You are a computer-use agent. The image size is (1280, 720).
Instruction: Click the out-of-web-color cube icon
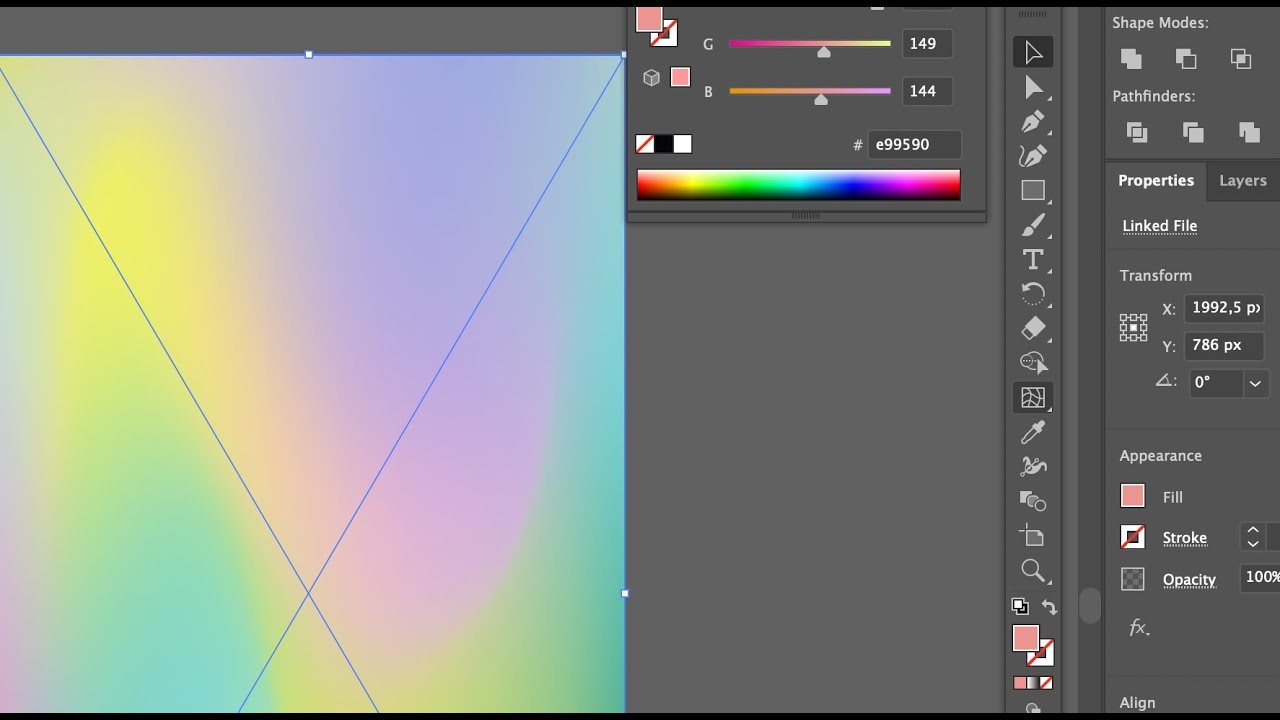[x=651, y=77]
